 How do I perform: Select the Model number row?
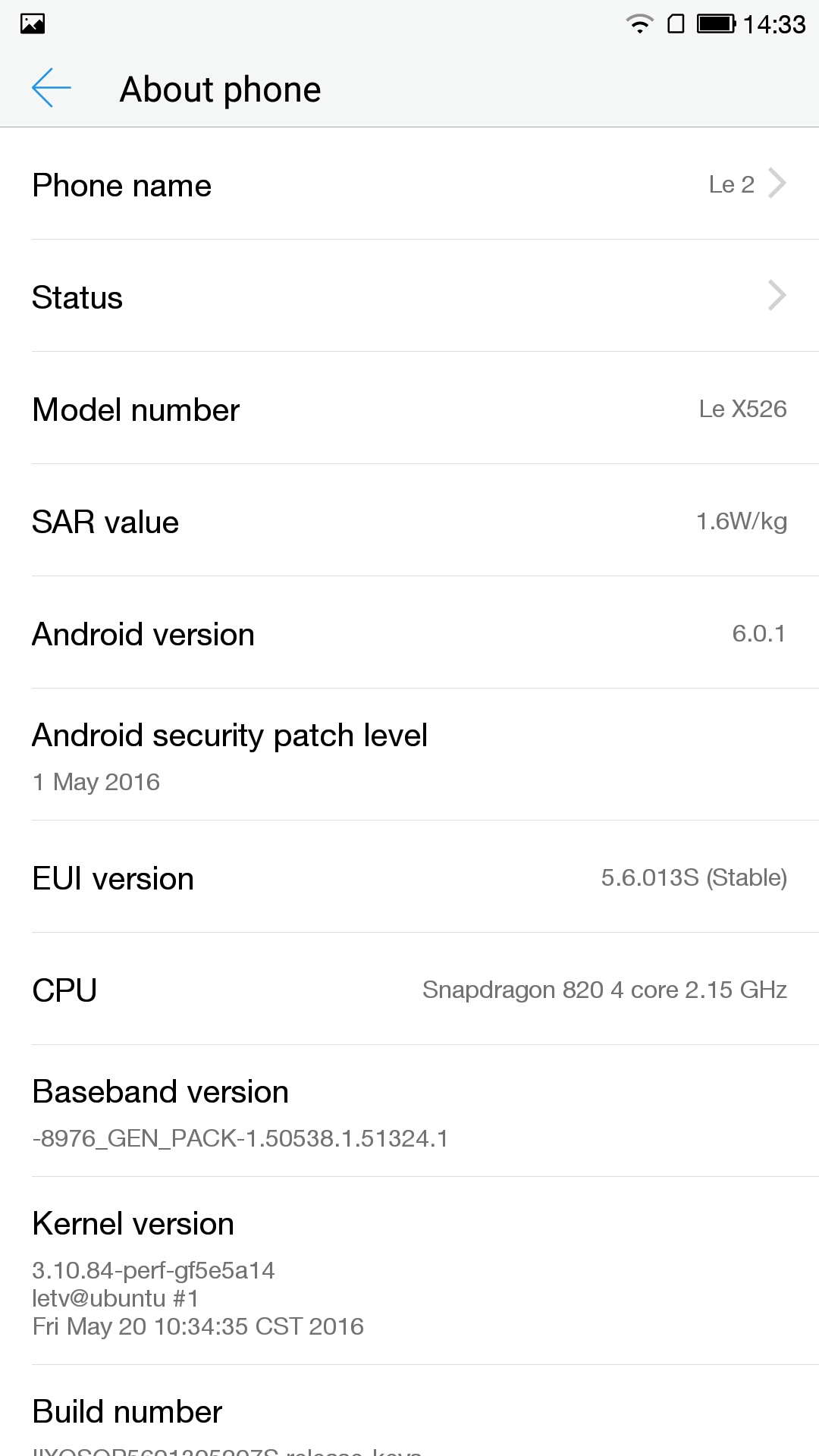pos(409,409)
